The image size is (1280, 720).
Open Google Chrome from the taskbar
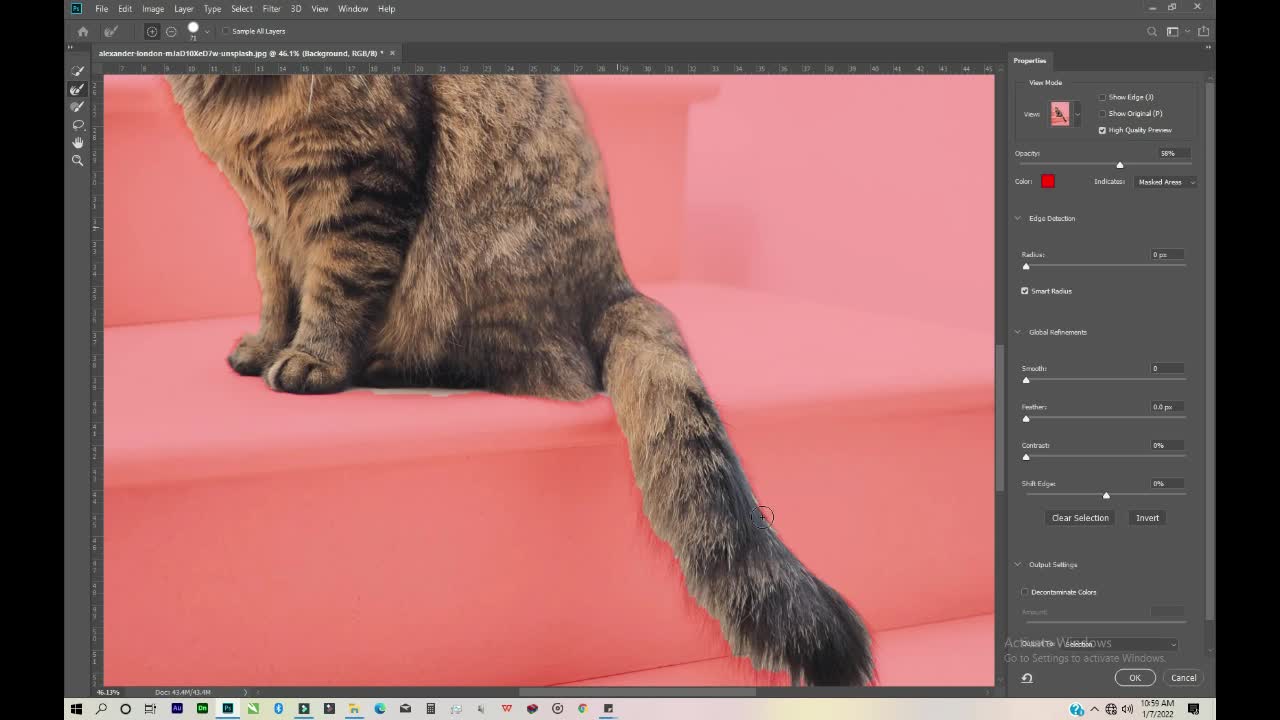582,709
